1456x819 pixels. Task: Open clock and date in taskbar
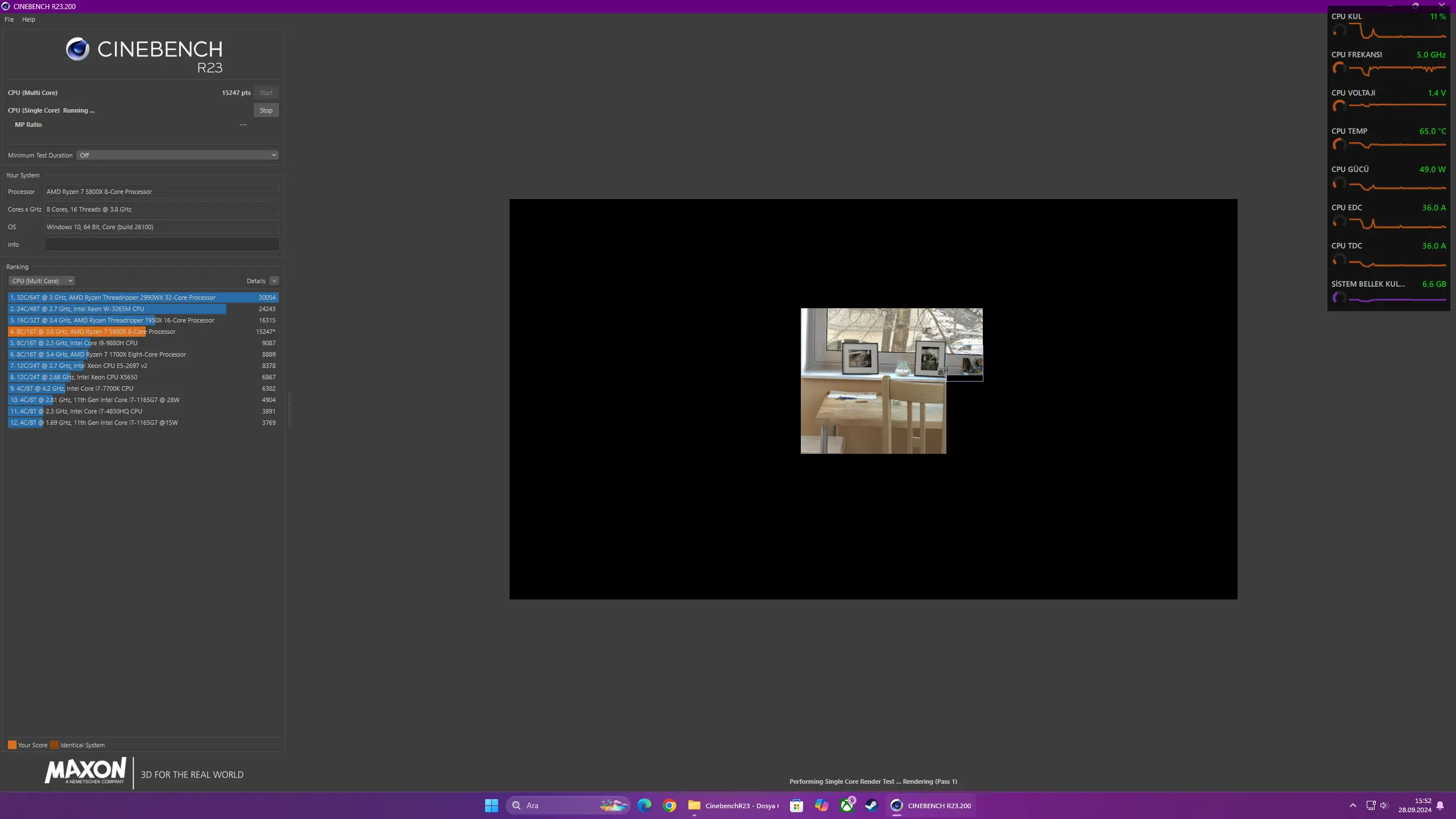click(x=1415, y=805)
